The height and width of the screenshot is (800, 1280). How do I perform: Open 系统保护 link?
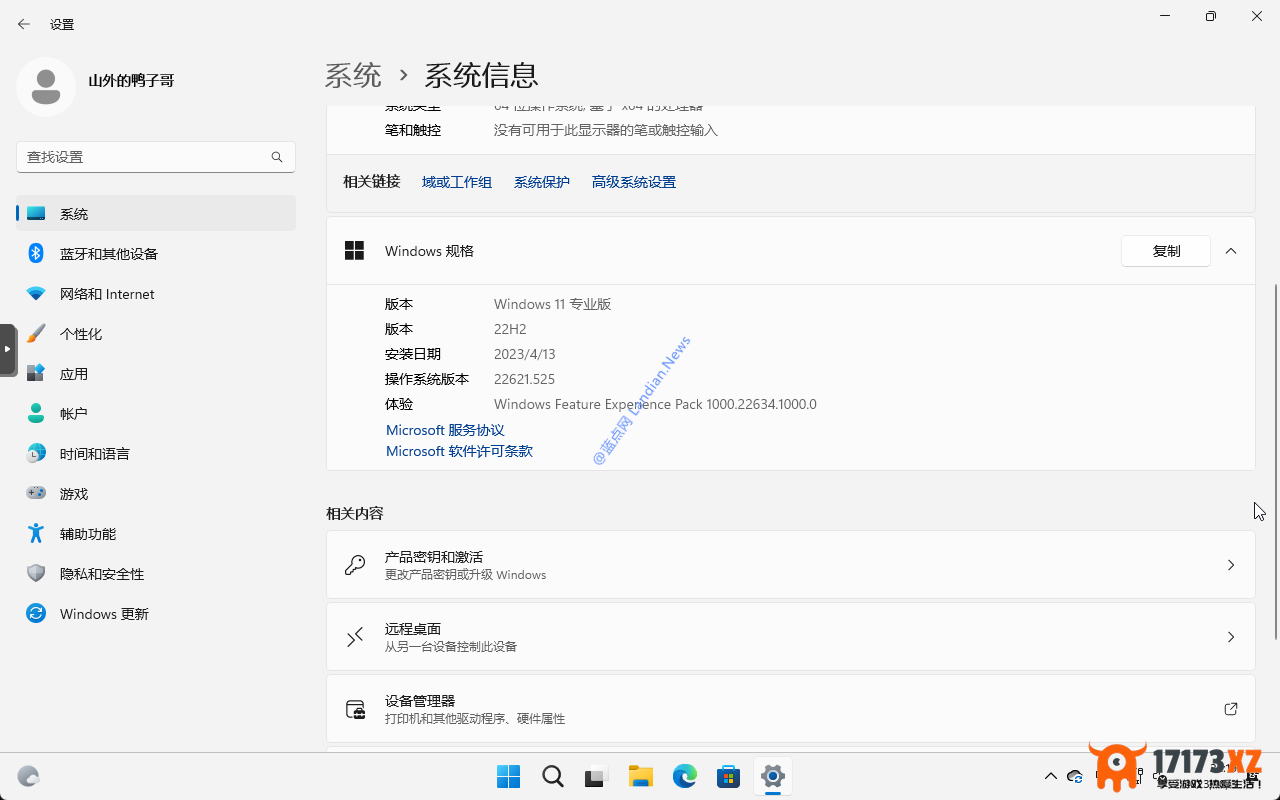click(542, 182)
